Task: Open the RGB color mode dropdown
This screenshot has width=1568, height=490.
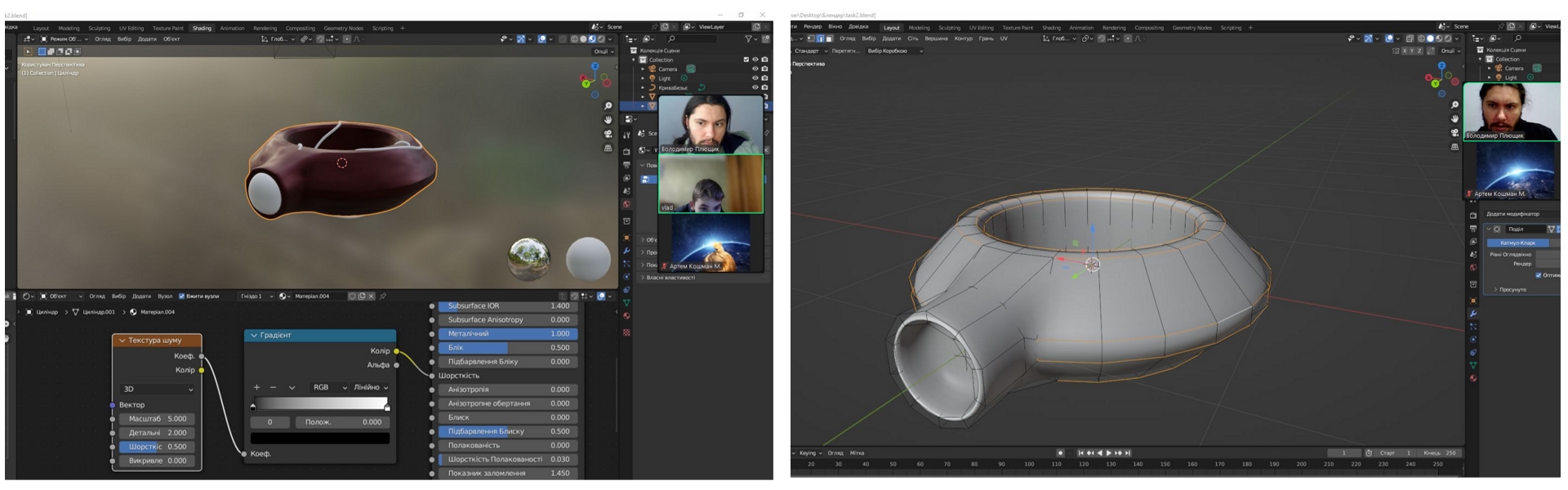Action: coord(329,387)
